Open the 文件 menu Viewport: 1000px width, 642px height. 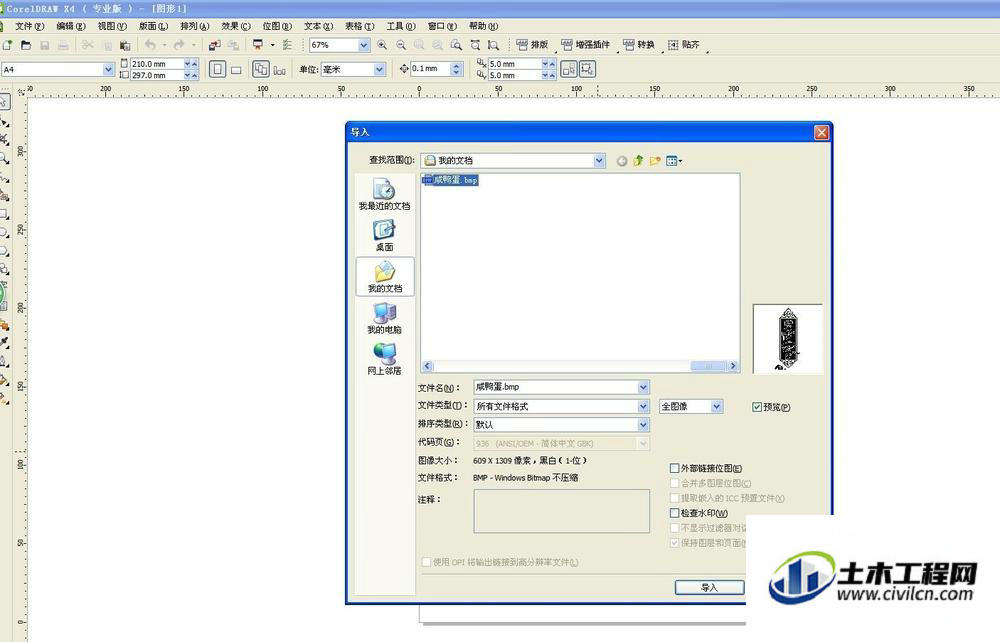pyautogui.click(x=29, y=26)
